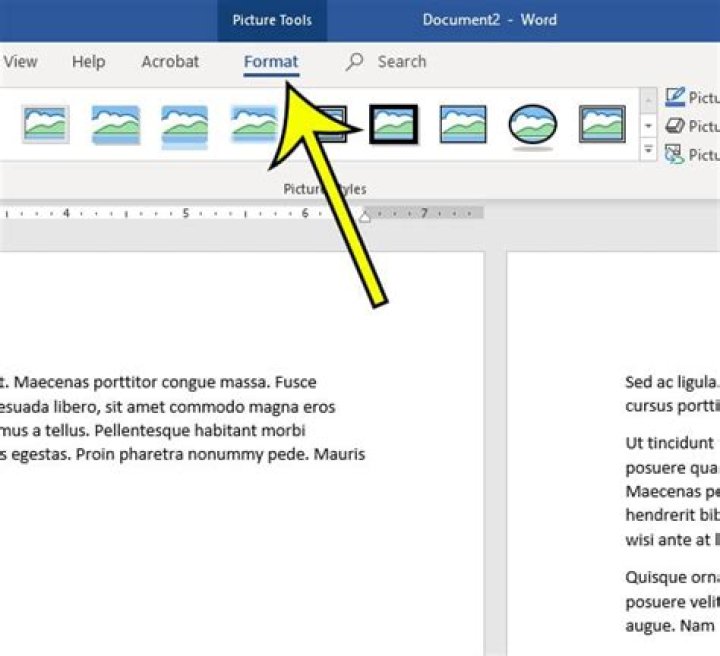Click the ruler at the 5 mark
This screenshot has width=720, height=656.
pyautogui.click(x=186, y=213)
